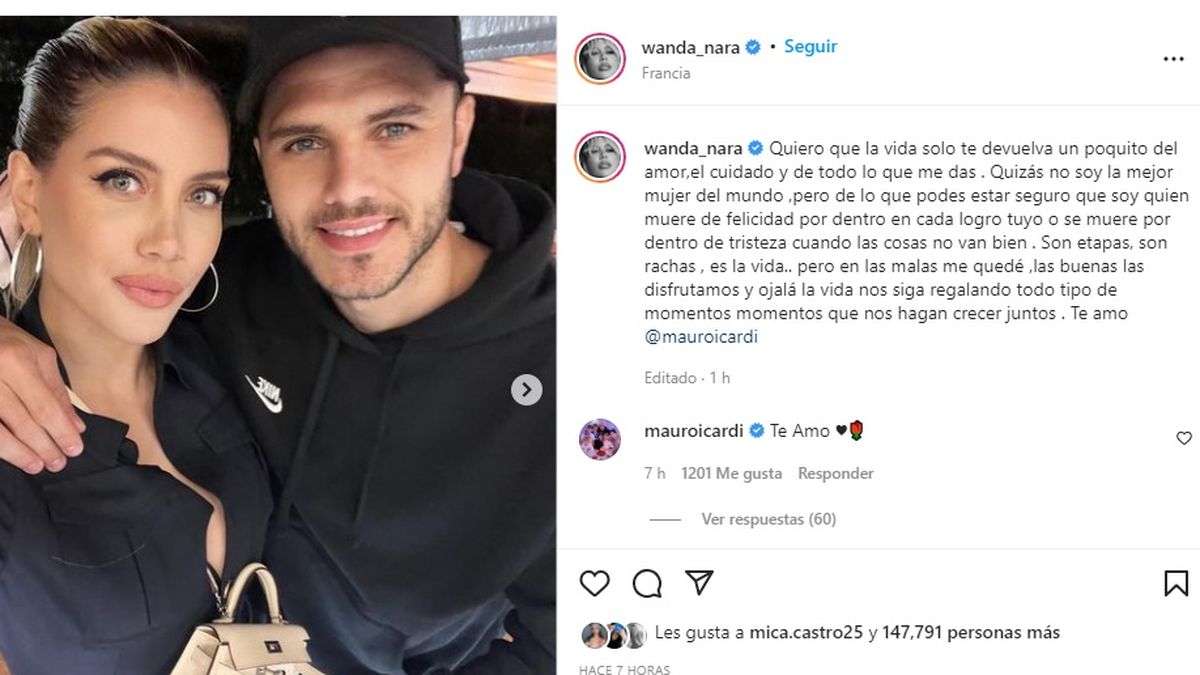Image resolution: width=1200 pixels, height=675 pixels.
Task: Open the @mauroicardi mention in caption
Action: click(x=702, y=337)
